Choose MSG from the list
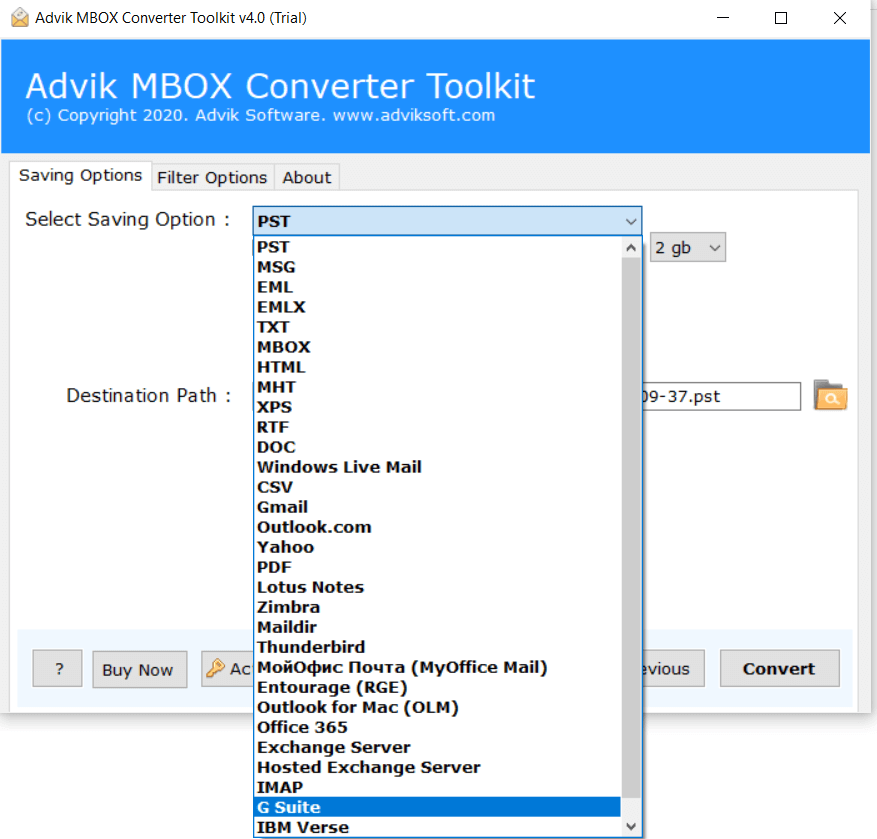 coord(437,267)
